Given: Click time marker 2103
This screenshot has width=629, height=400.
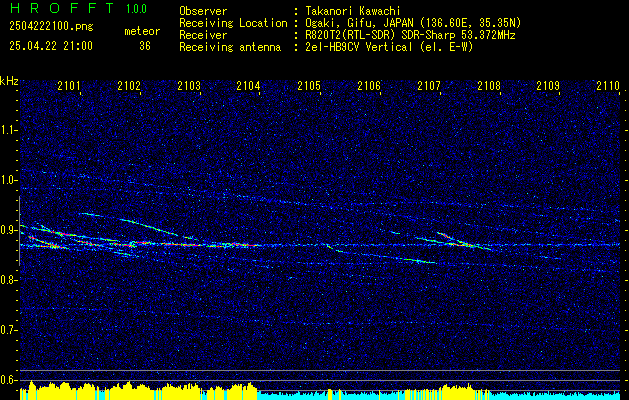Looking at the screenshot, I should click(x=189, y=85).
